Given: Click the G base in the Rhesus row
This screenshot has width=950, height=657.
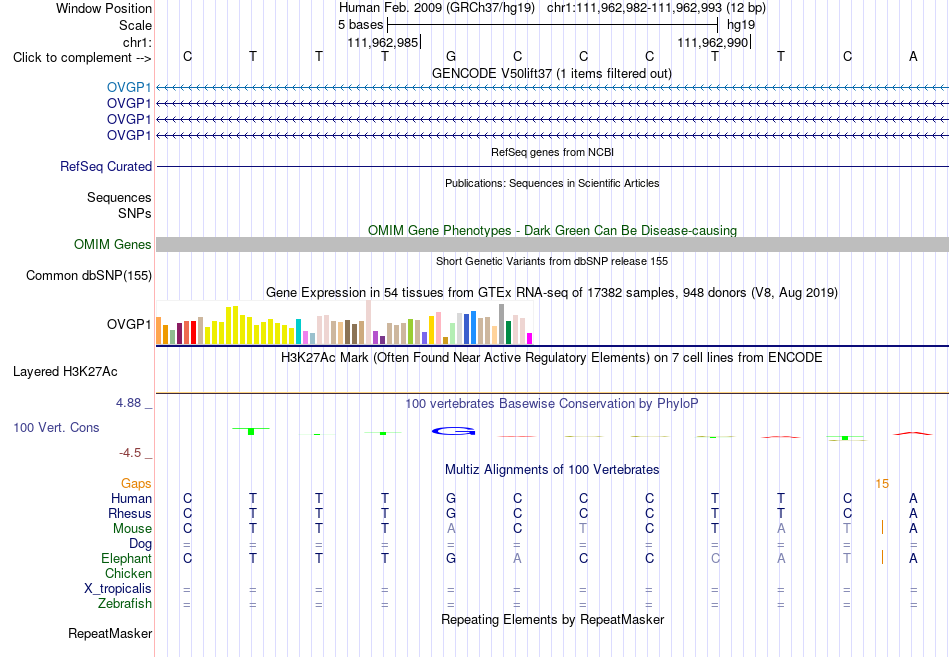Looking at the screenshot, I should click(x=451, y=513).
